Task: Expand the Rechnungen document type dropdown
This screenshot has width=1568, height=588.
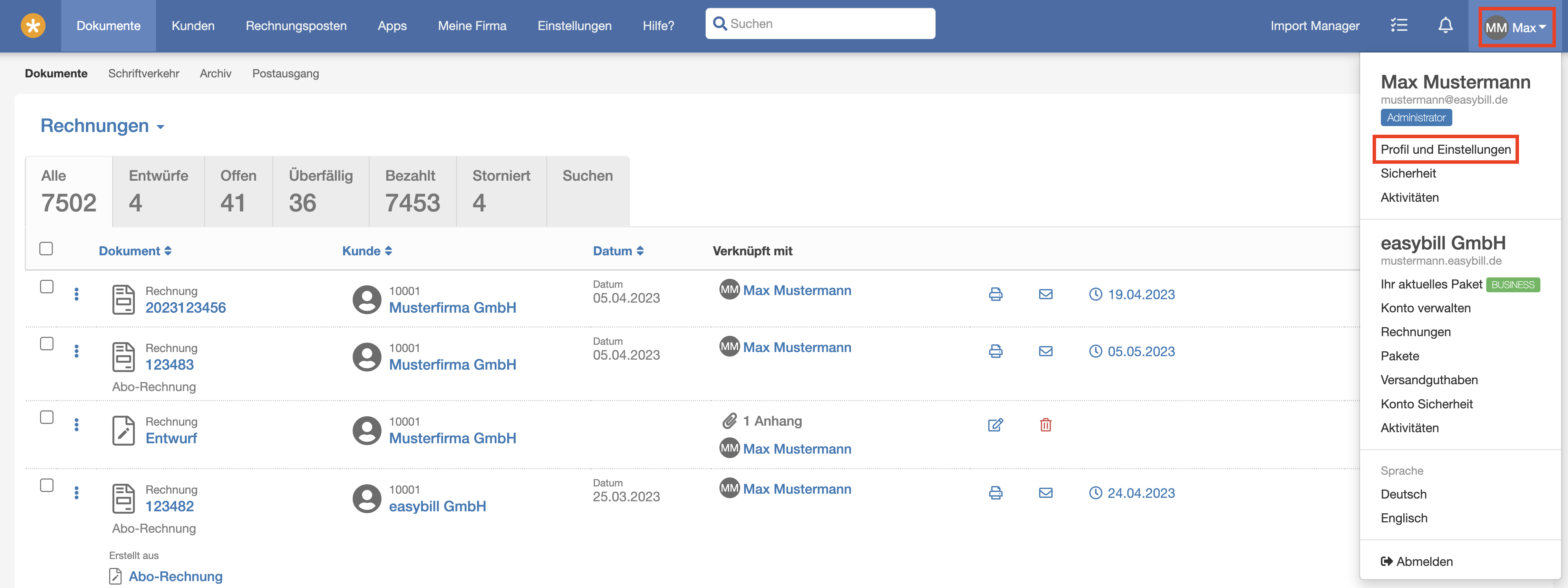Action: pyautogui.click(x=102, y=125)
